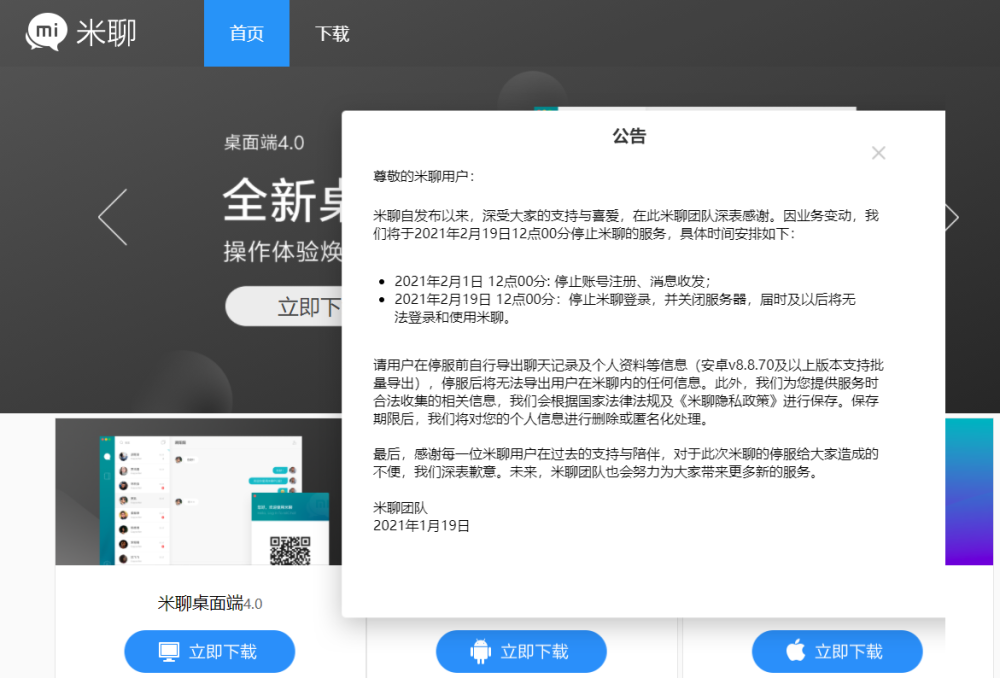Download the iOS version via Apple 立即下载
Image resolution: width=1000 pixels, height=678 pixels.
[837, 651]
